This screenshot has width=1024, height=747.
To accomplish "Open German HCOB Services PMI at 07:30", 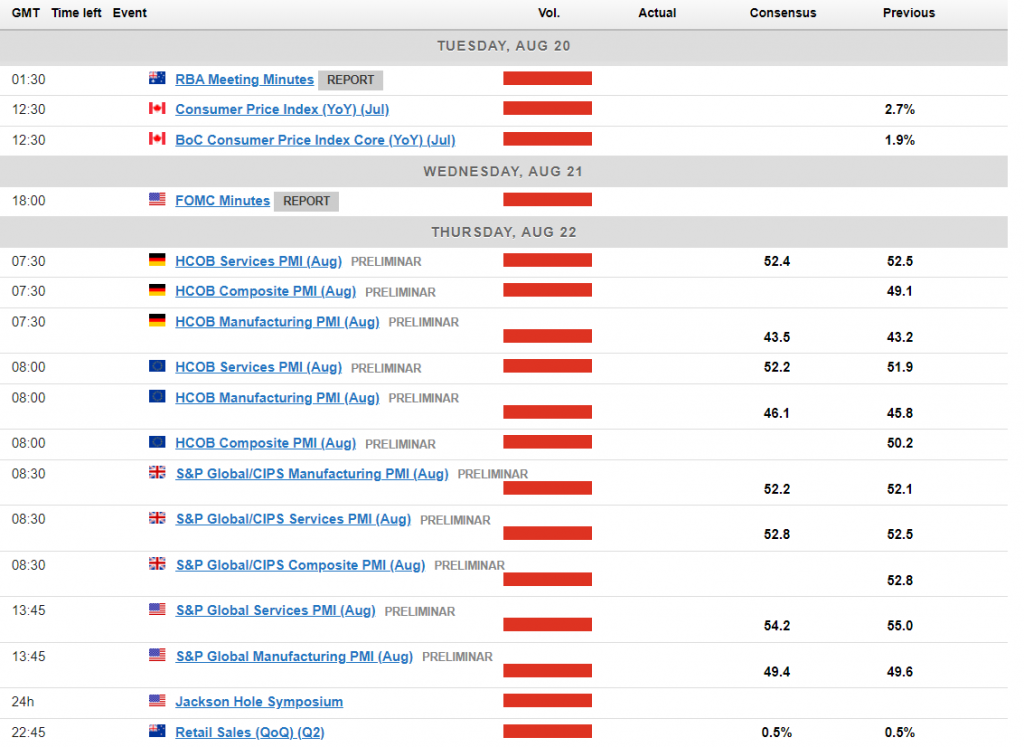I will [x=259, y=262].
